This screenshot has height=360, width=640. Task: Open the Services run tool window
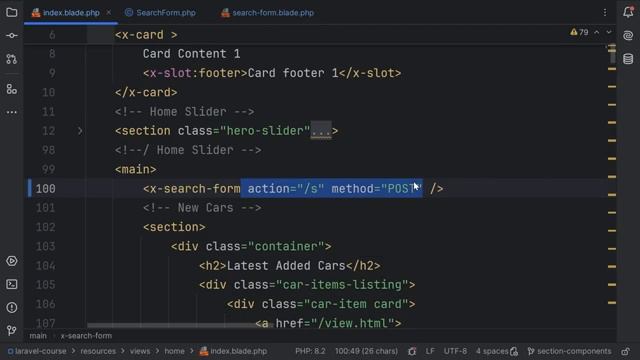click(11, 261)
